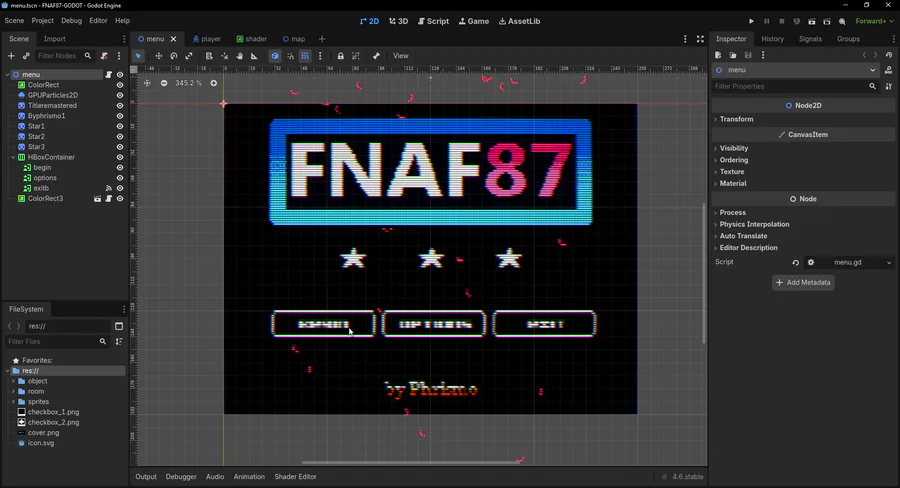Open the Forward+ renderer dropdown
Viewport: 900px width, 488px height.
874,21
